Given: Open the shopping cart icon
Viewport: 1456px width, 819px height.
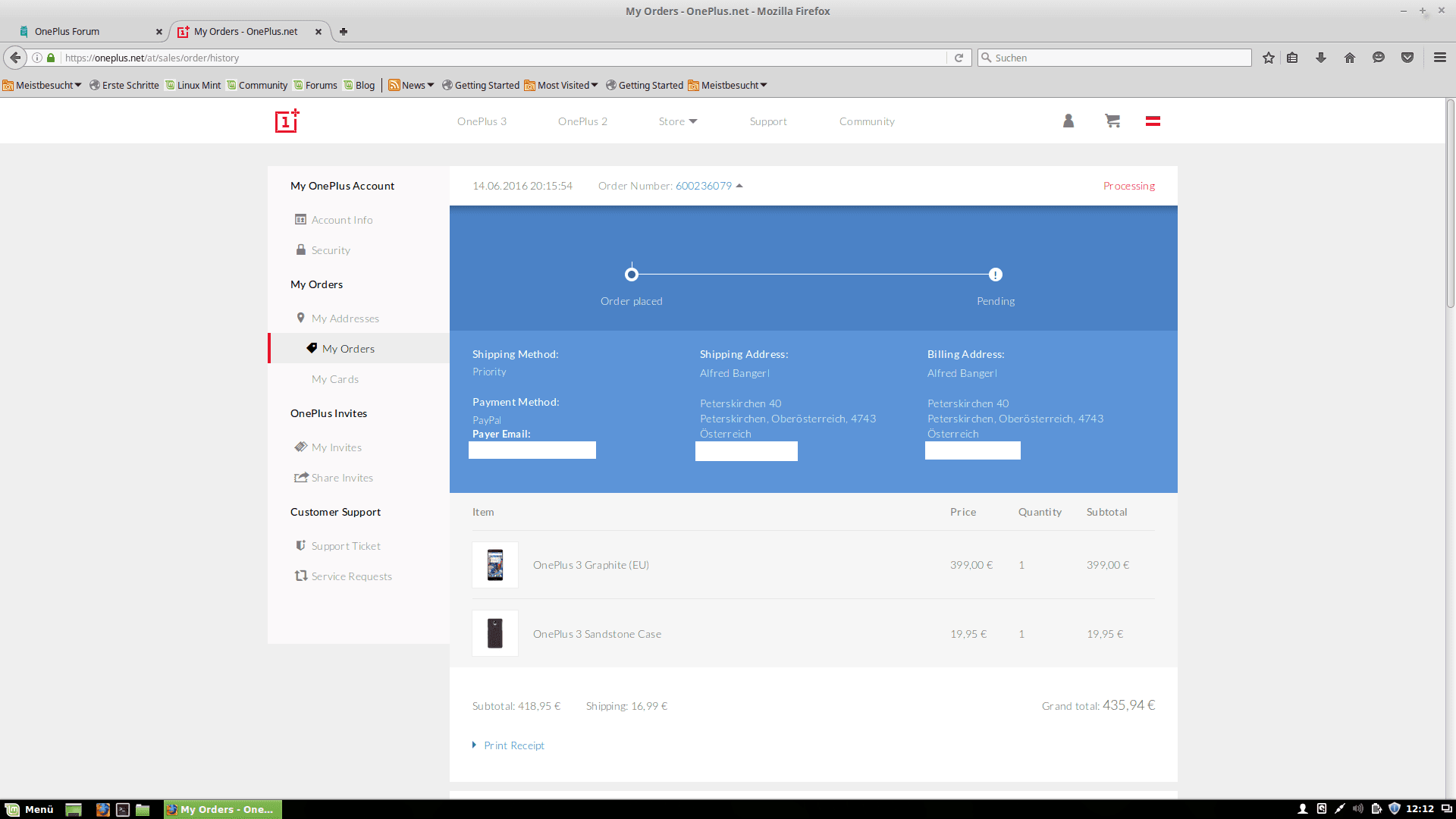Looking at the screenshot, I should click(1112, 121).
